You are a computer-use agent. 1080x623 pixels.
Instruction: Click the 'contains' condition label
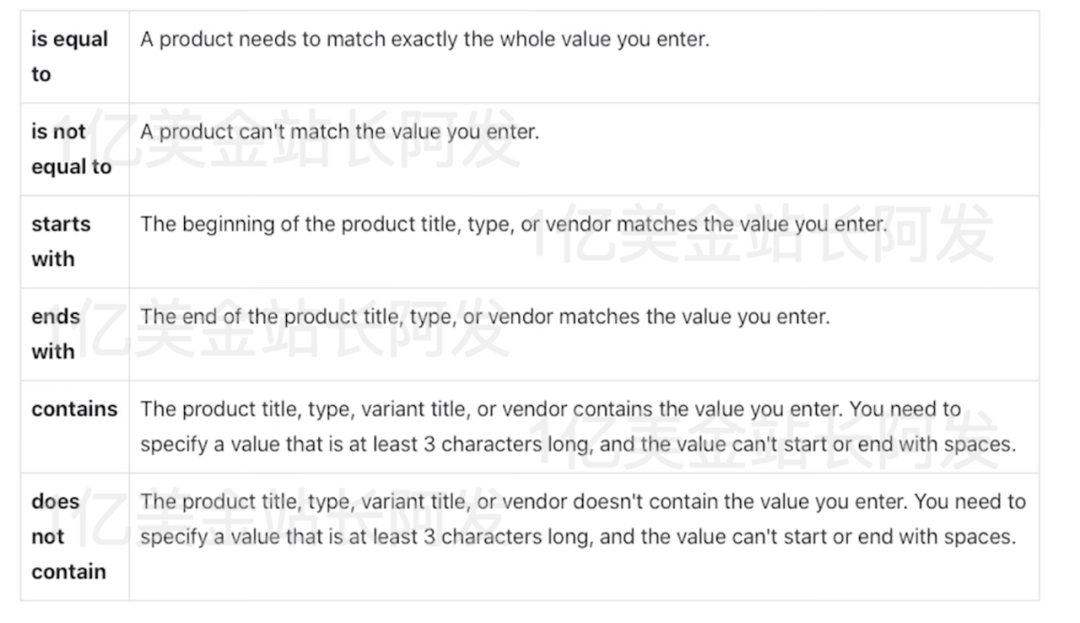click(x=74, y=409)
